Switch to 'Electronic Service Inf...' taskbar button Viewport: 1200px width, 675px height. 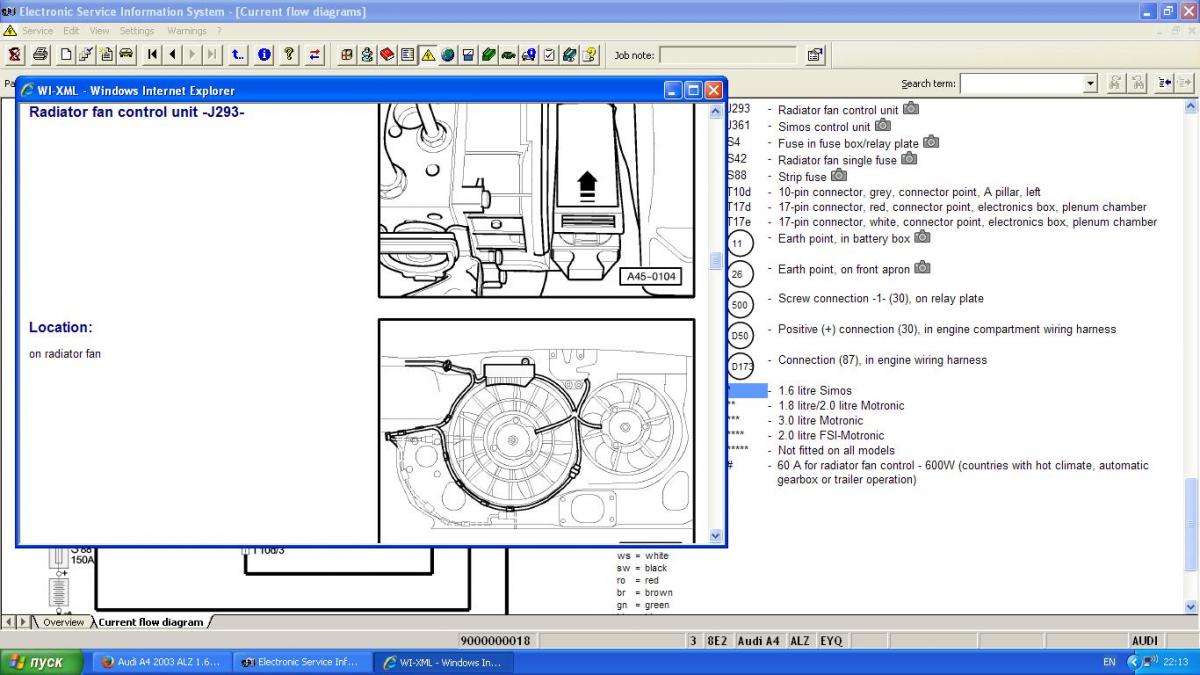click(302, 662)
